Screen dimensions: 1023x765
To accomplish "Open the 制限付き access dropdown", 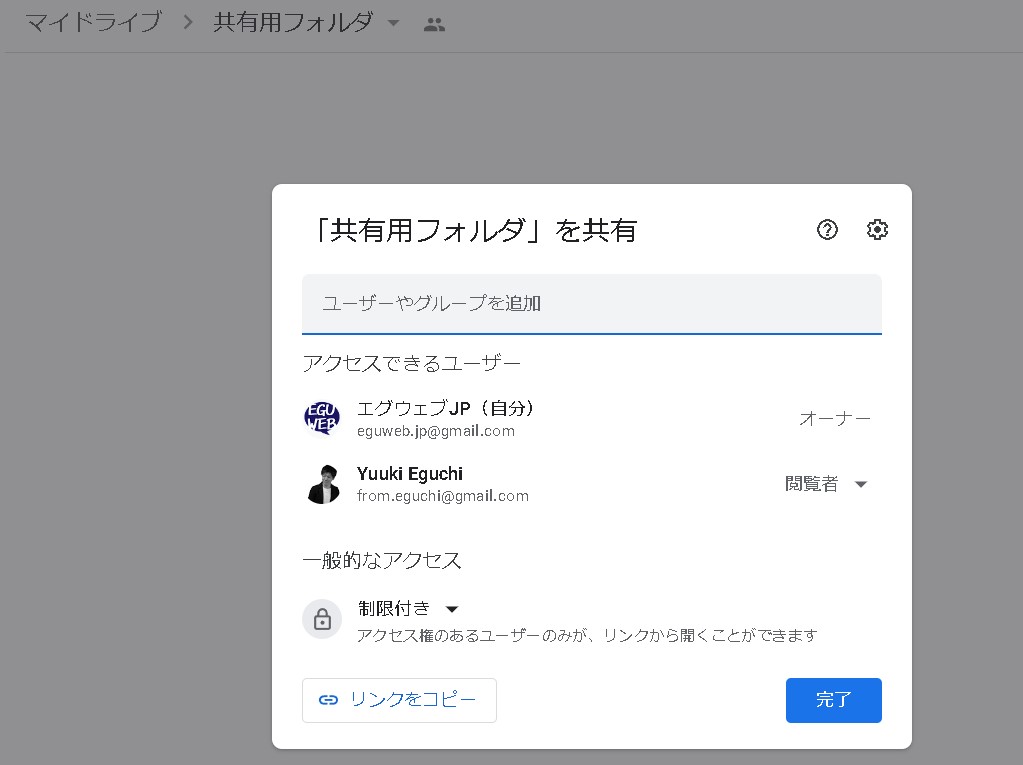I will coord(451,609).
